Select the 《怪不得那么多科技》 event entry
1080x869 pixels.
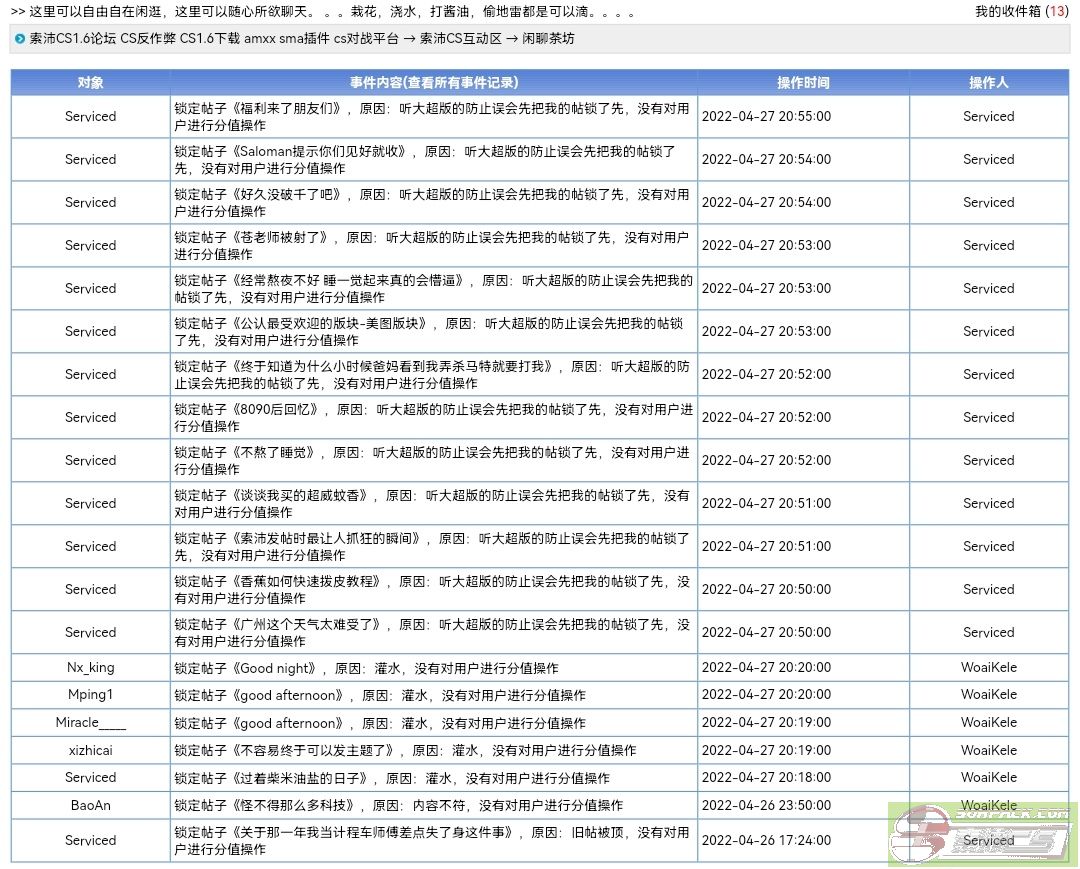coord(433,806)
